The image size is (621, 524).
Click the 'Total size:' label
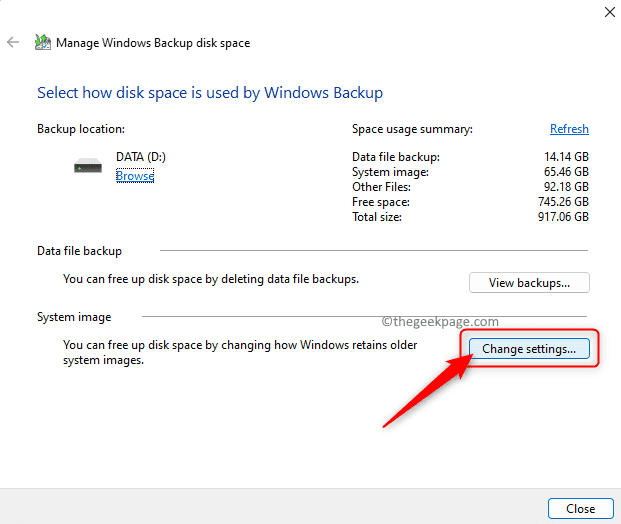pos(377,217)
